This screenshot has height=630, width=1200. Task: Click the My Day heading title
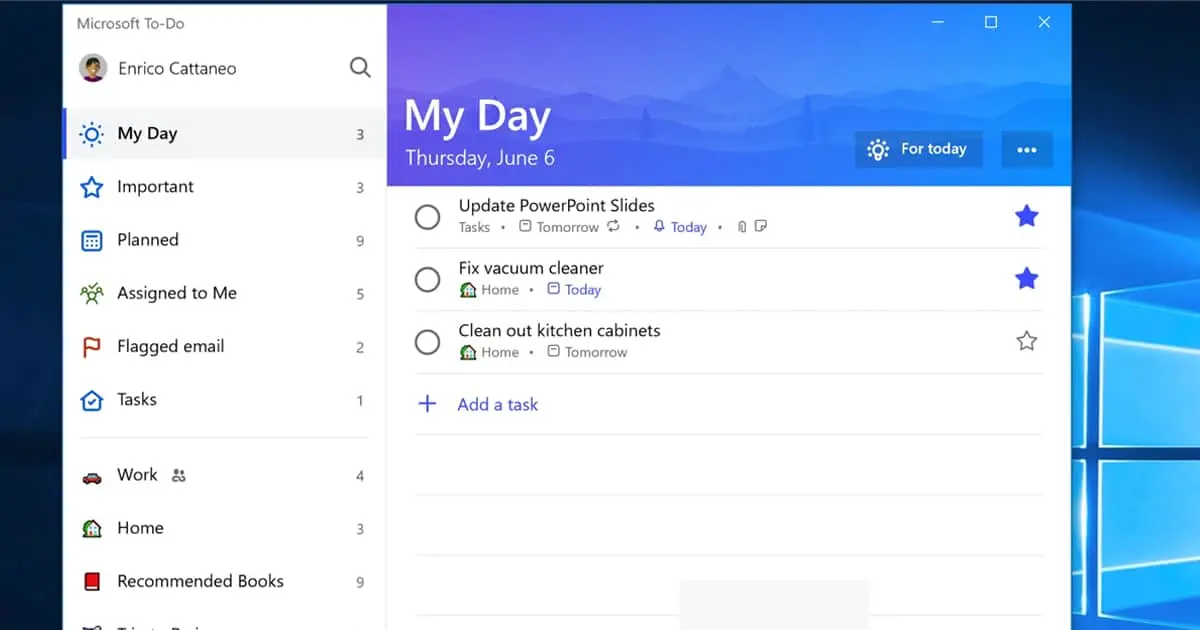click(x=477, y=117)
